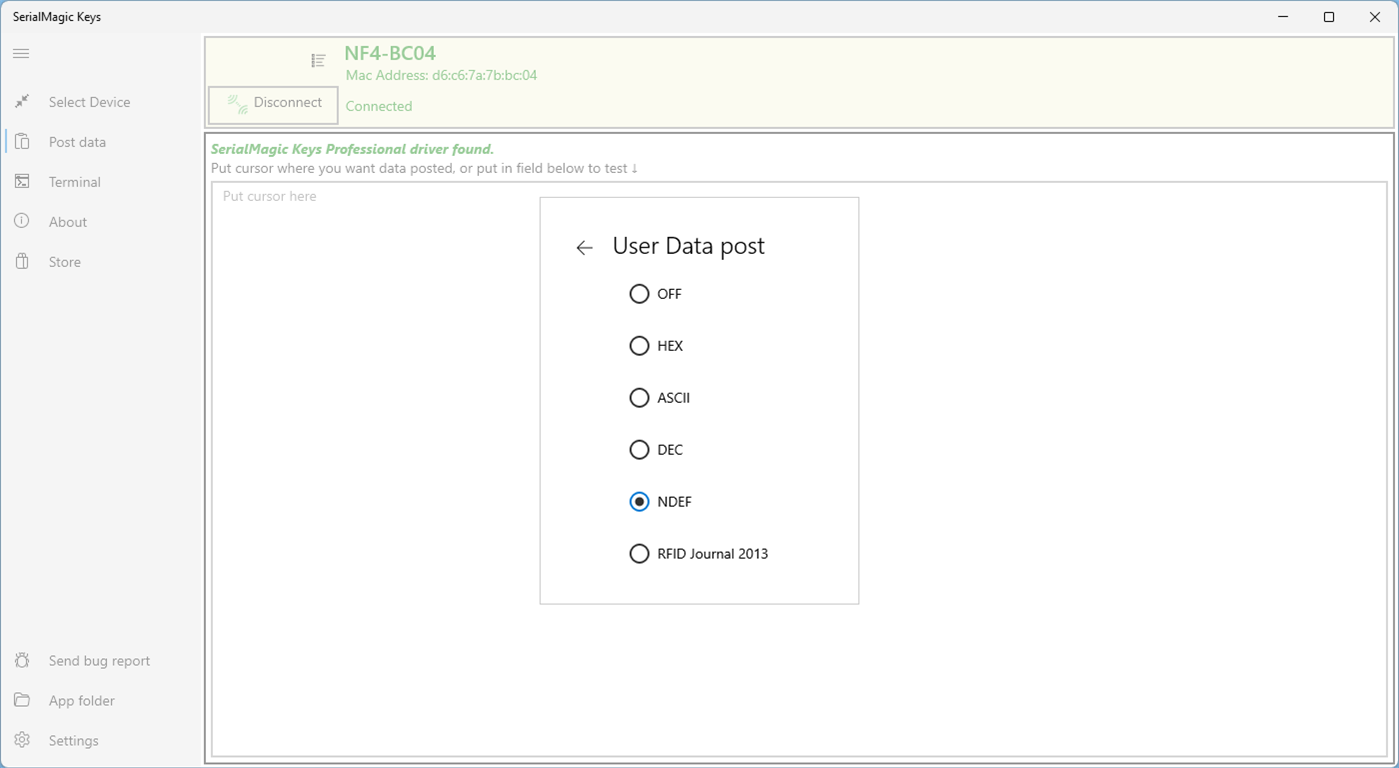The width and height of the screenshot is (1399, 768).
Task: Select RFID Journal 2013 format
Action: click(639, 554)
